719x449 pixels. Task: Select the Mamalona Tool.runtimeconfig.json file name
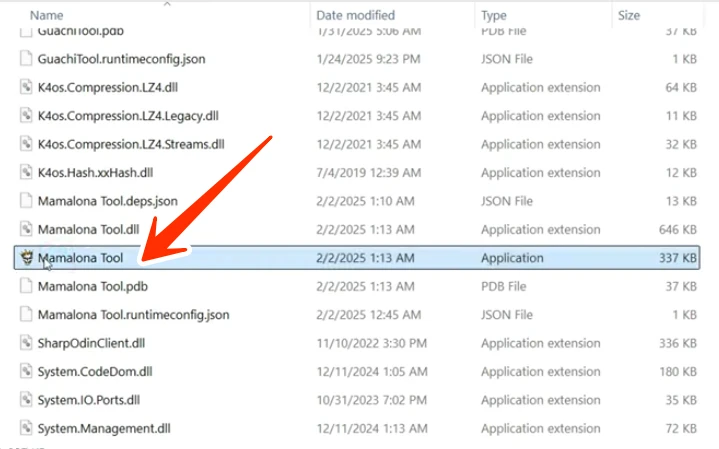click(133, 315)
